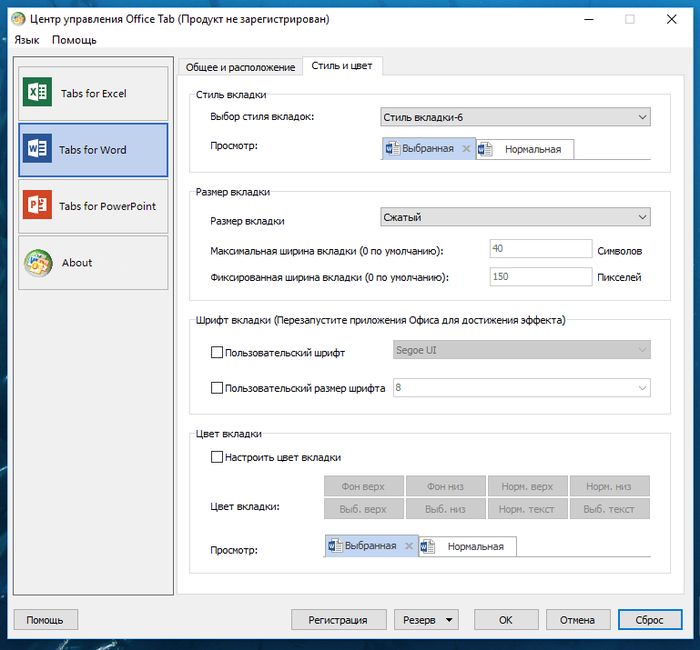The image size is (700, 650).
Task: Click the Помощь button at the bottom left
Action: [46, 620]
